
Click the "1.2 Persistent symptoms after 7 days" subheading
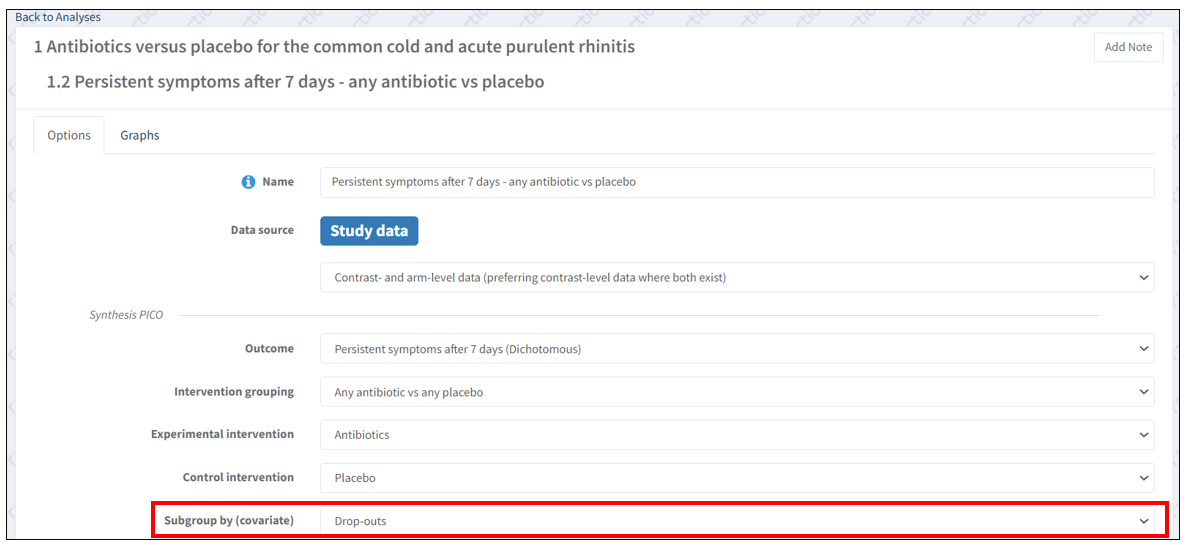295,82
